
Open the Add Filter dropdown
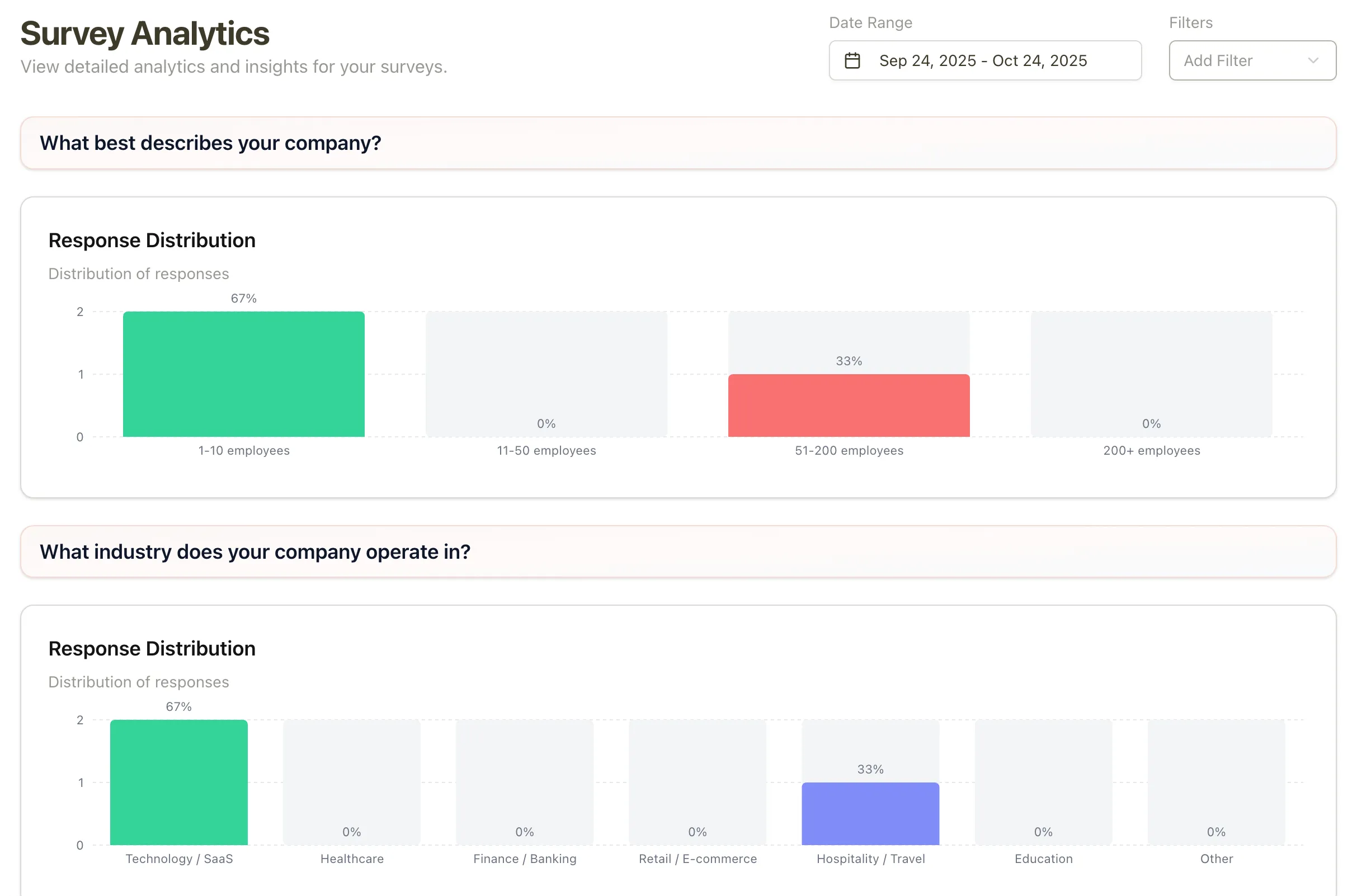(x=1251, y=60)
